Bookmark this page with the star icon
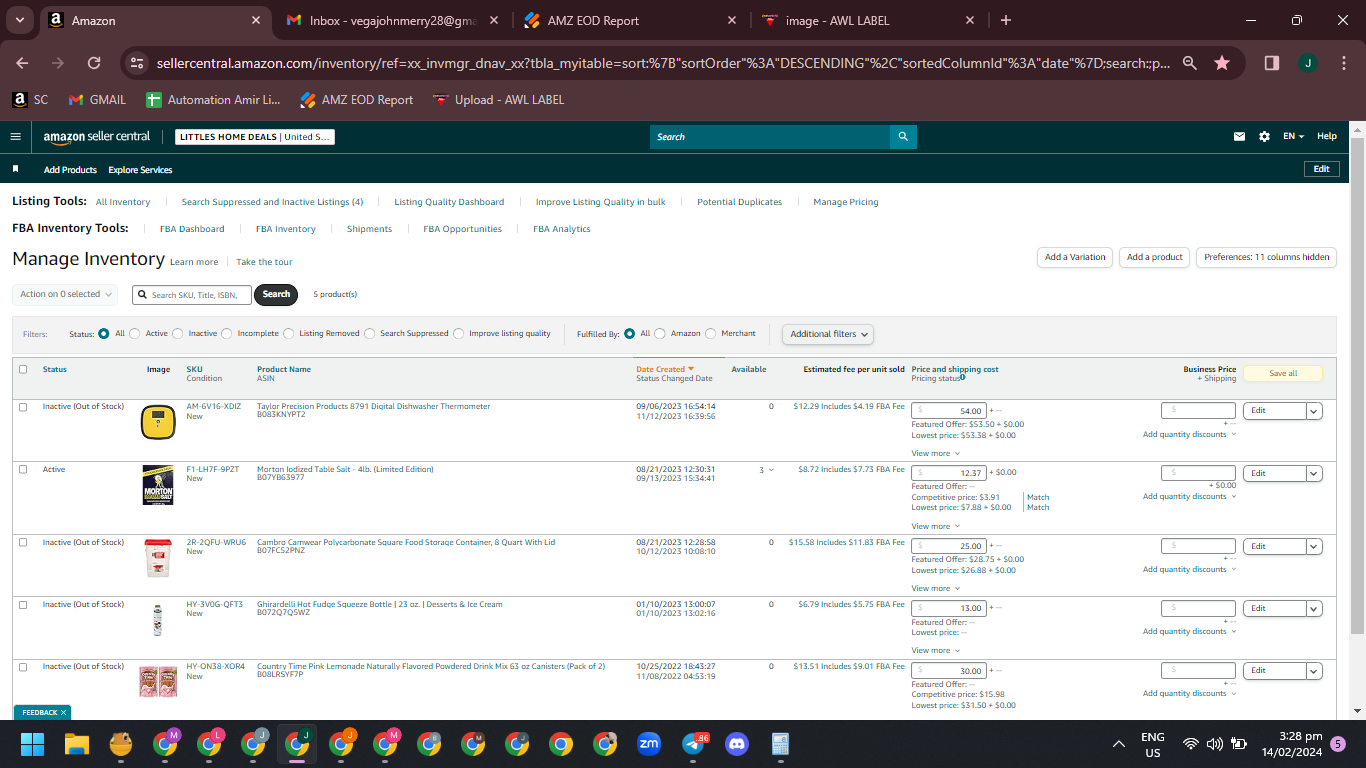This screenshot has height=768, width=1366. [1222, 63]
